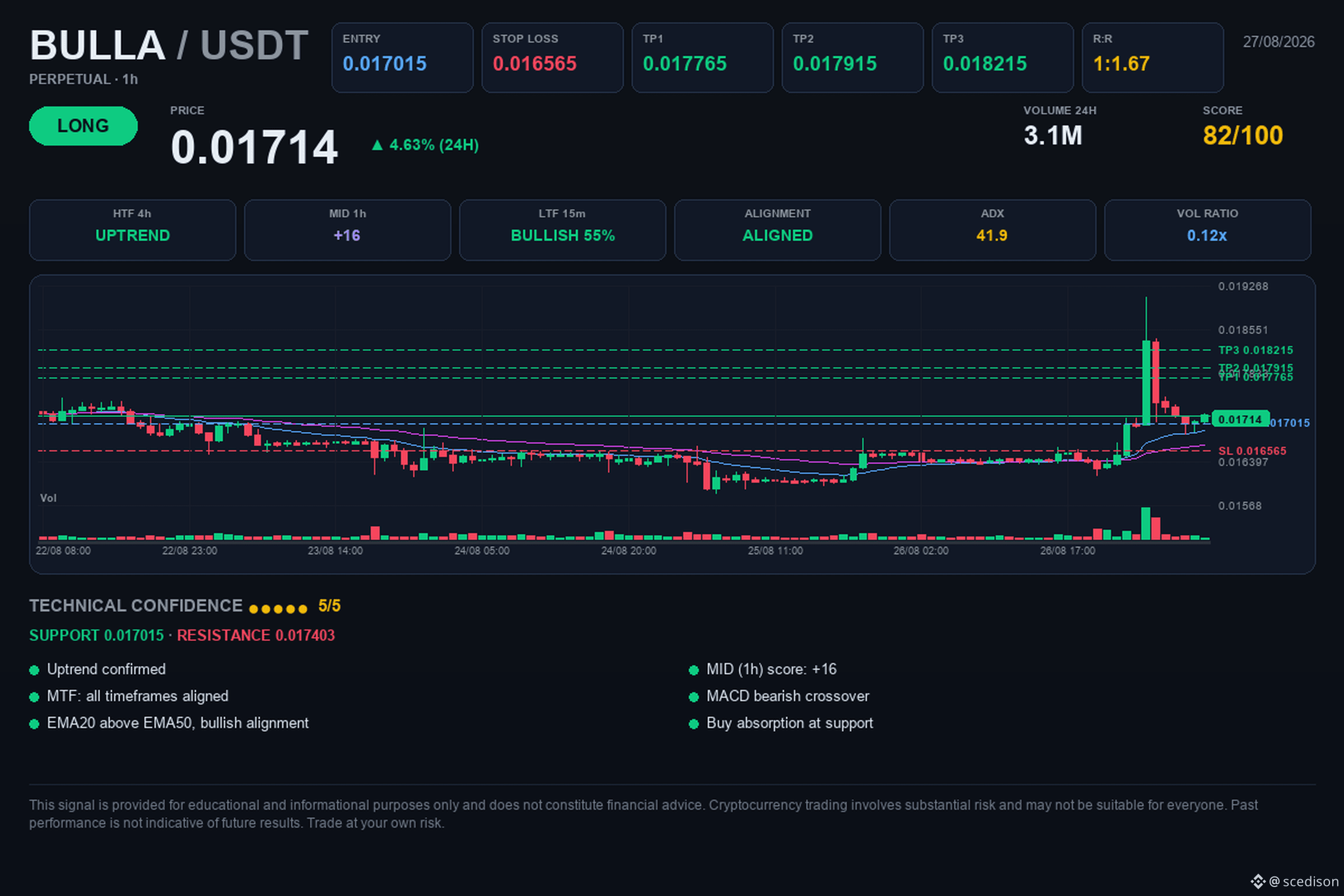Click the 0.01568 price axis label
The width and height of the screenshot is (1344, 896).
(1239, 506)
